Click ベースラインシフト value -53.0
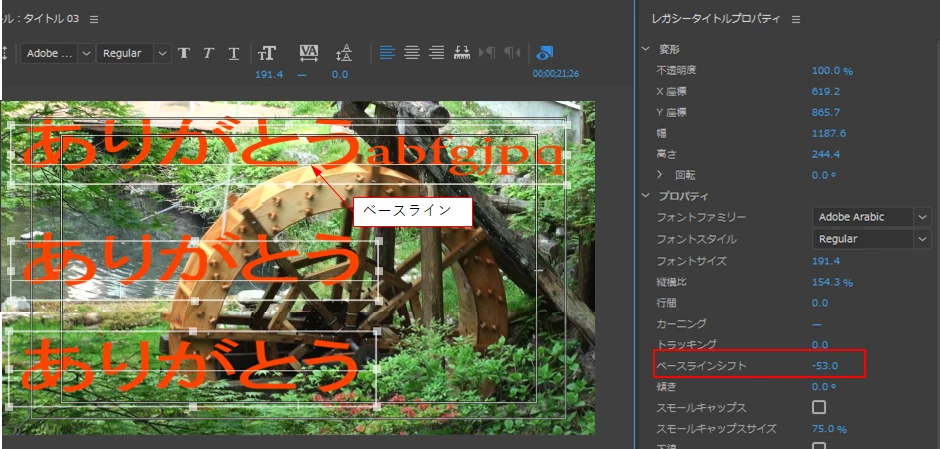Screen dimensions: 940x449 tap(824, 365)
